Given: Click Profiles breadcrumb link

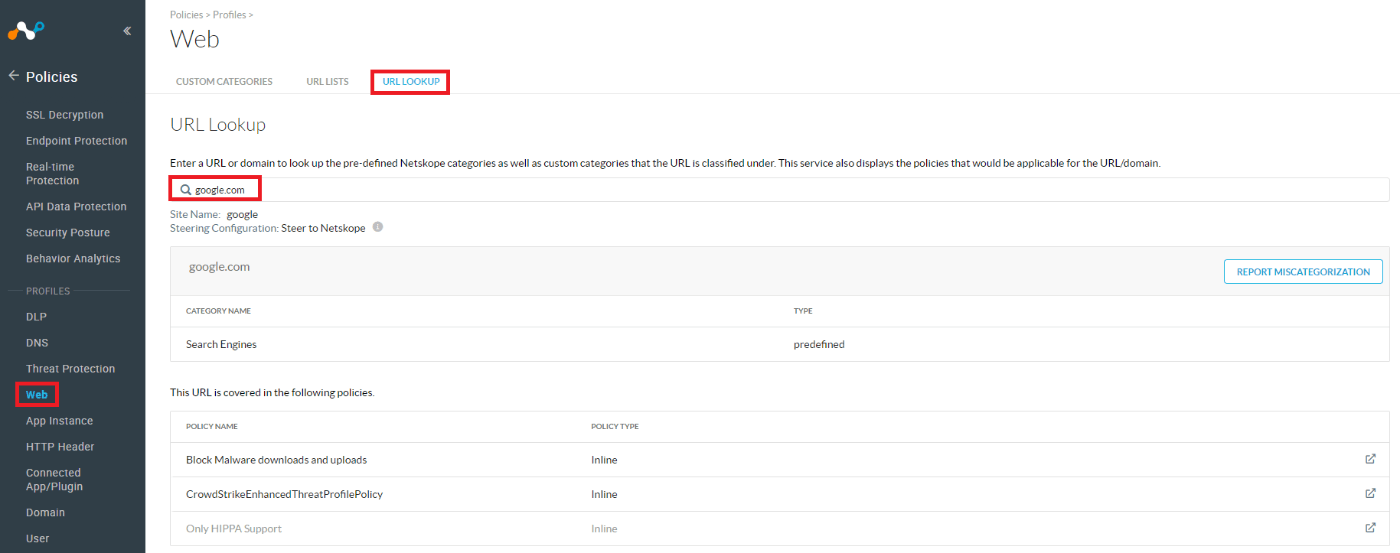Looking at the screenshot, I should (x=230, y=15).
